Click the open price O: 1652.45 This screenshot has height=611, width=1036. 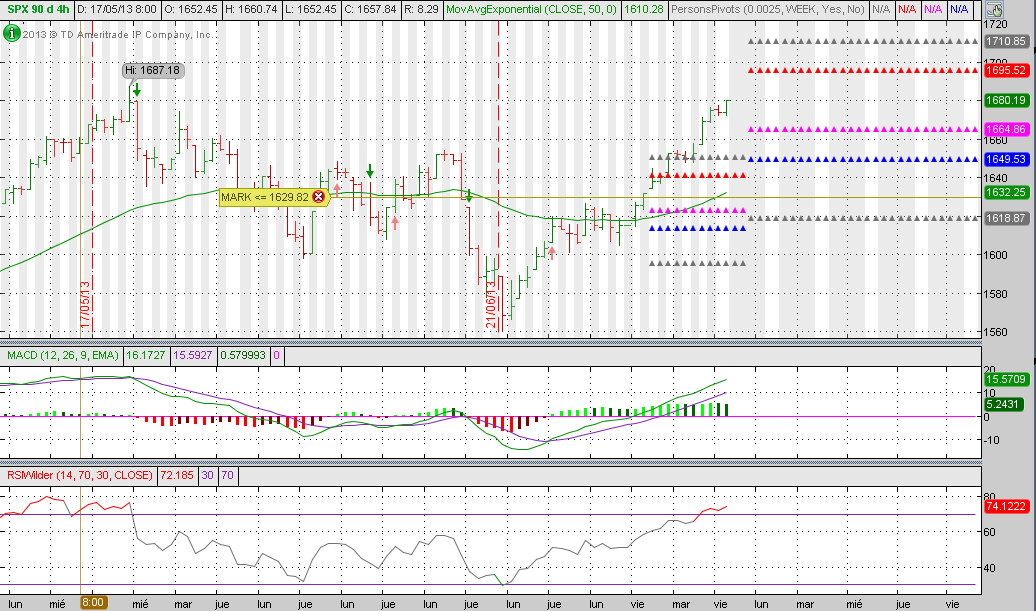point(190,9)
